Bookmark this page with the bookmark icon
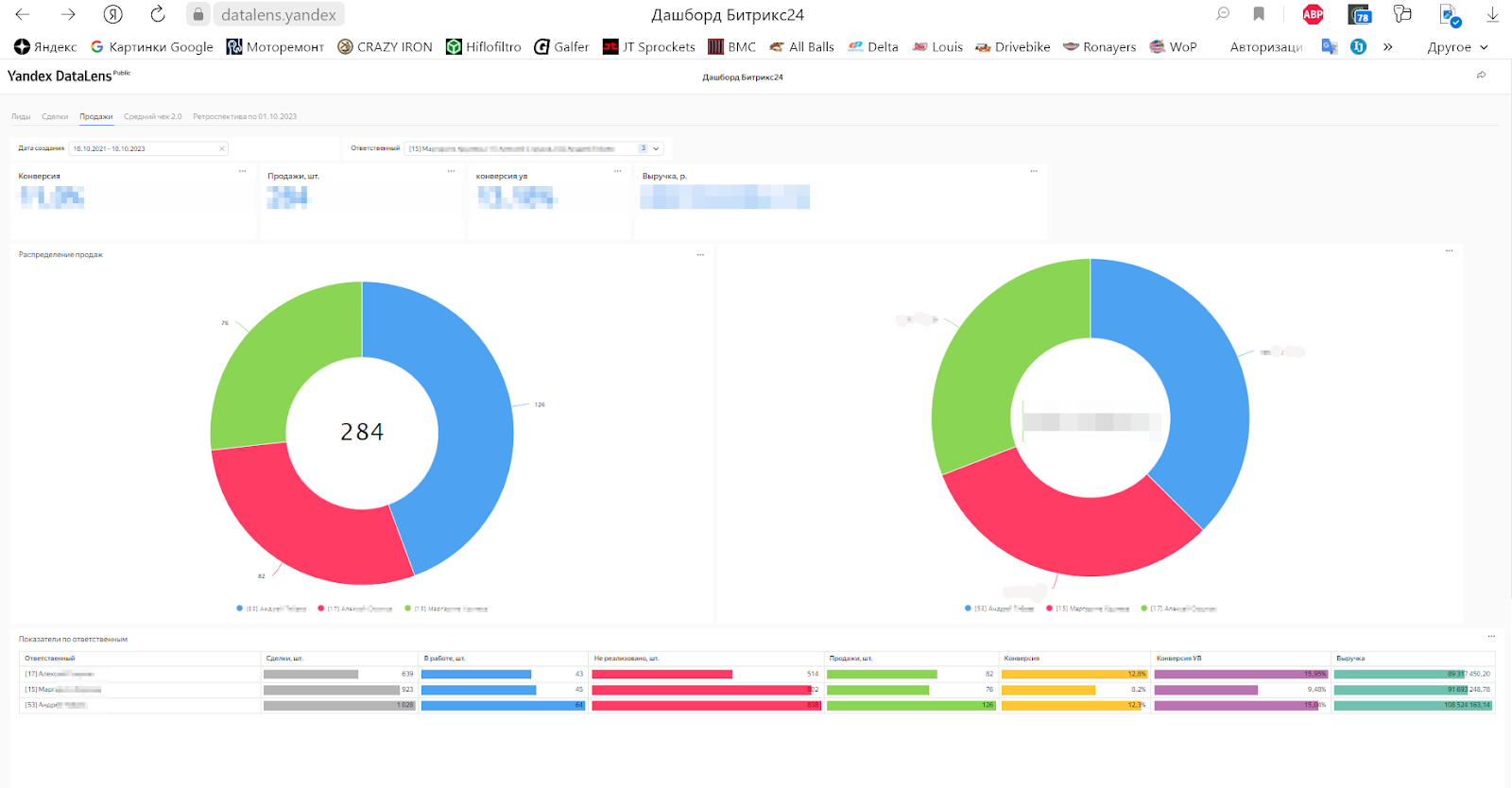1512x788 pixels. [x=1259, y=14]
